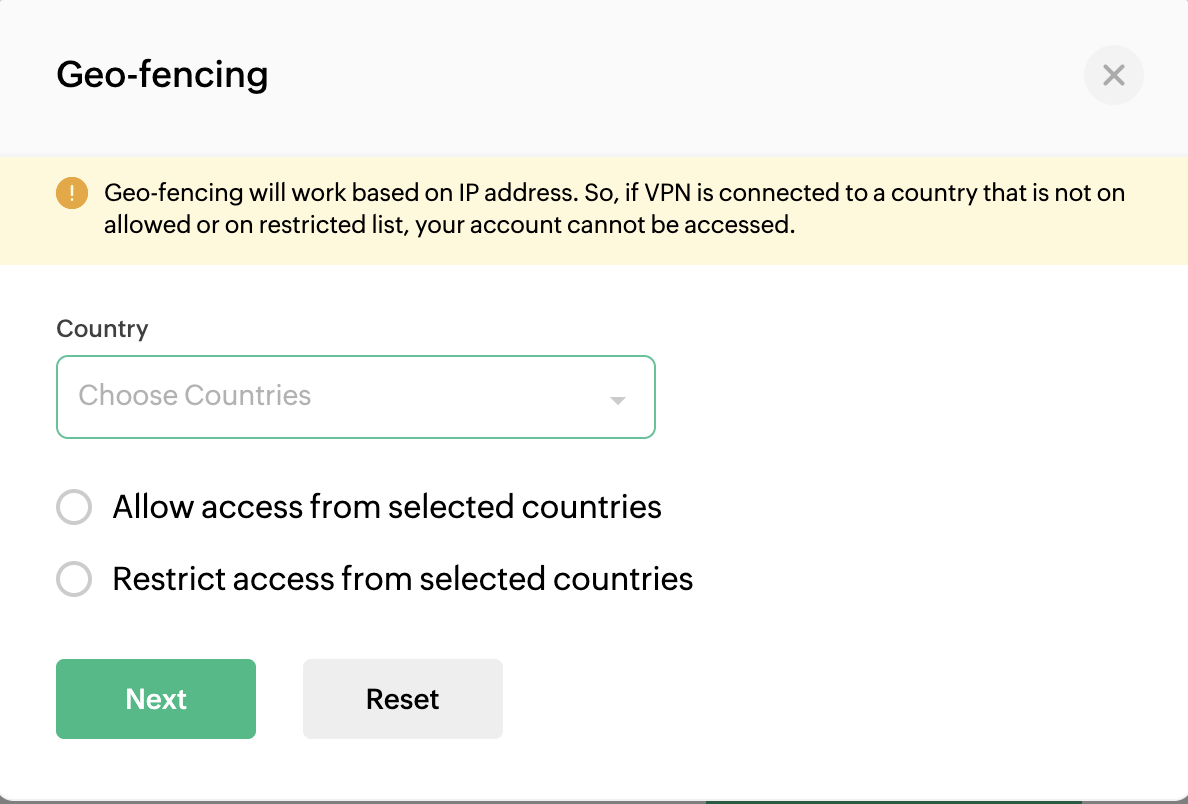Click the "your account cannot be accessed" warning line
Image resolution: width=1188 pixels, height=804 pixels.
pos(449,225)
